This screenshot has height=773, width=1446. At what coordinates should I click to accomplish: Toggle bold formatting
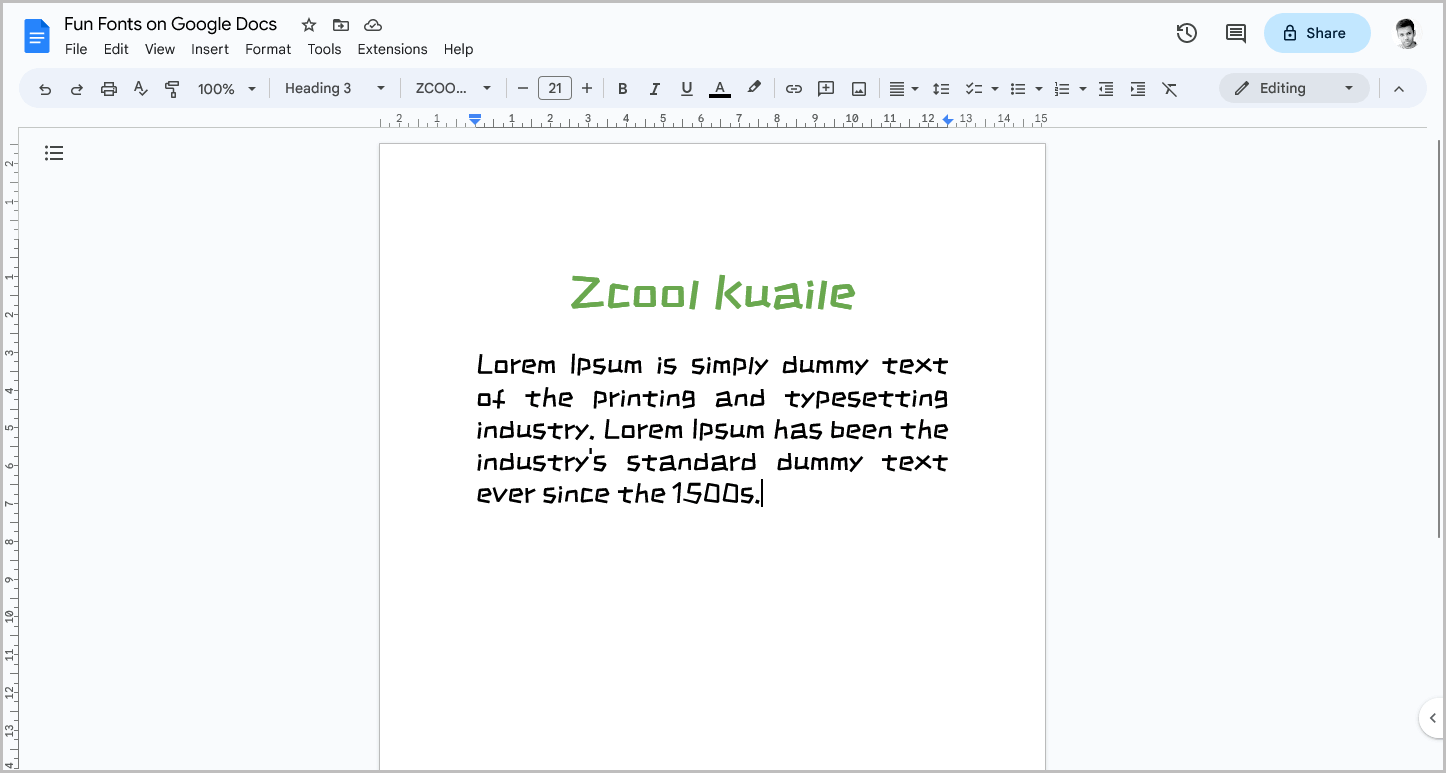(623, 88)
